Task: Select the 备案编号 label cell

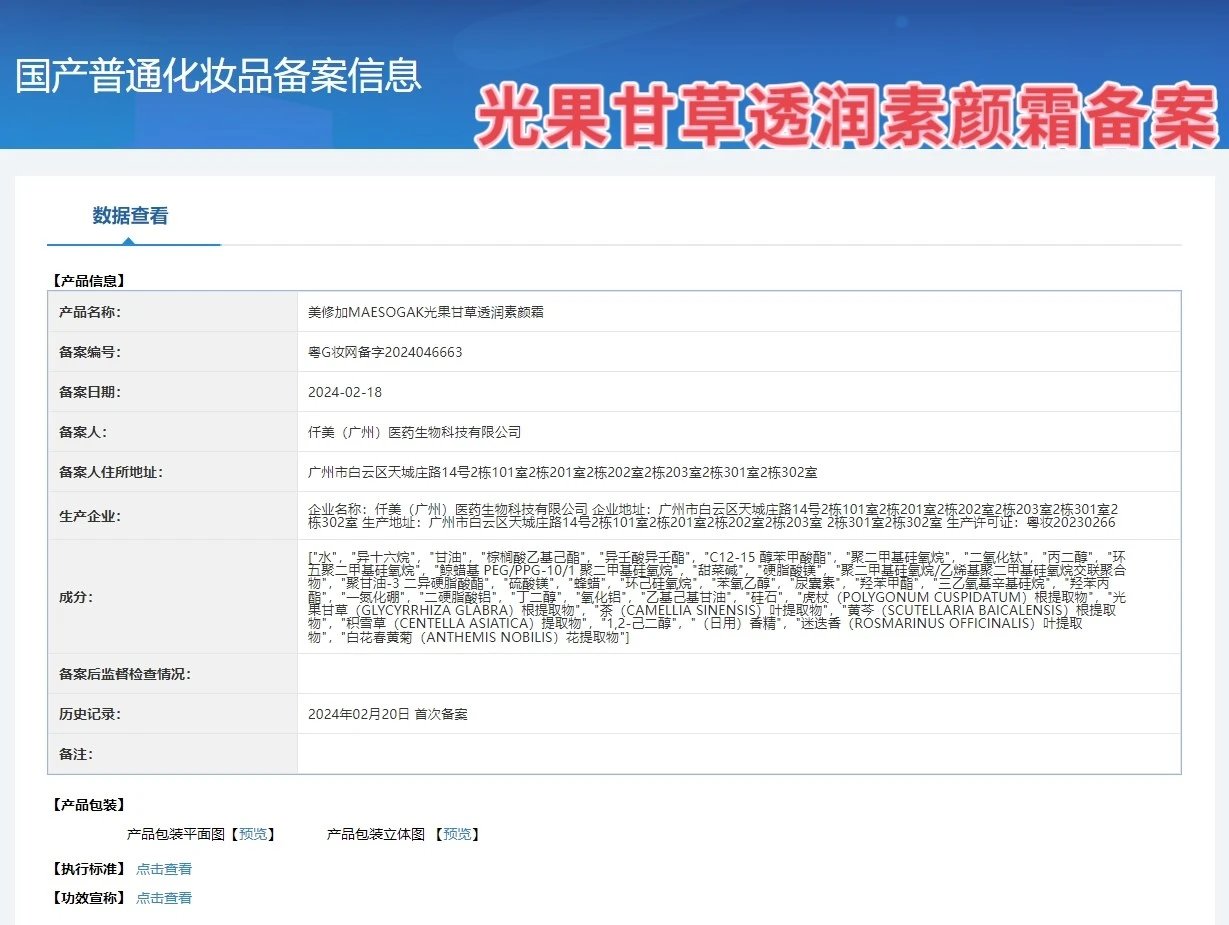Action: (x=173, y=352)
